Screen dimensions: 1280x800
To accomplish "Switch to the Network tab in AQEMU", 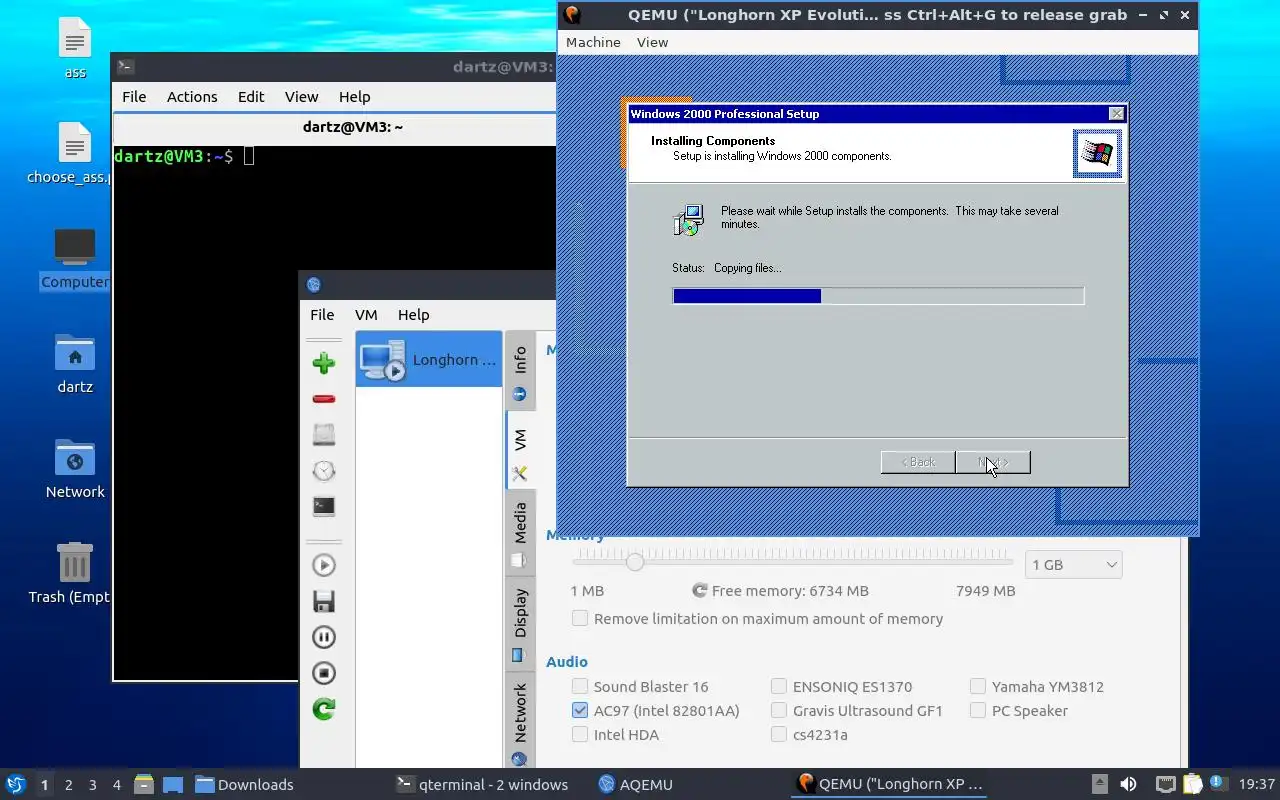I will point(520,722).
